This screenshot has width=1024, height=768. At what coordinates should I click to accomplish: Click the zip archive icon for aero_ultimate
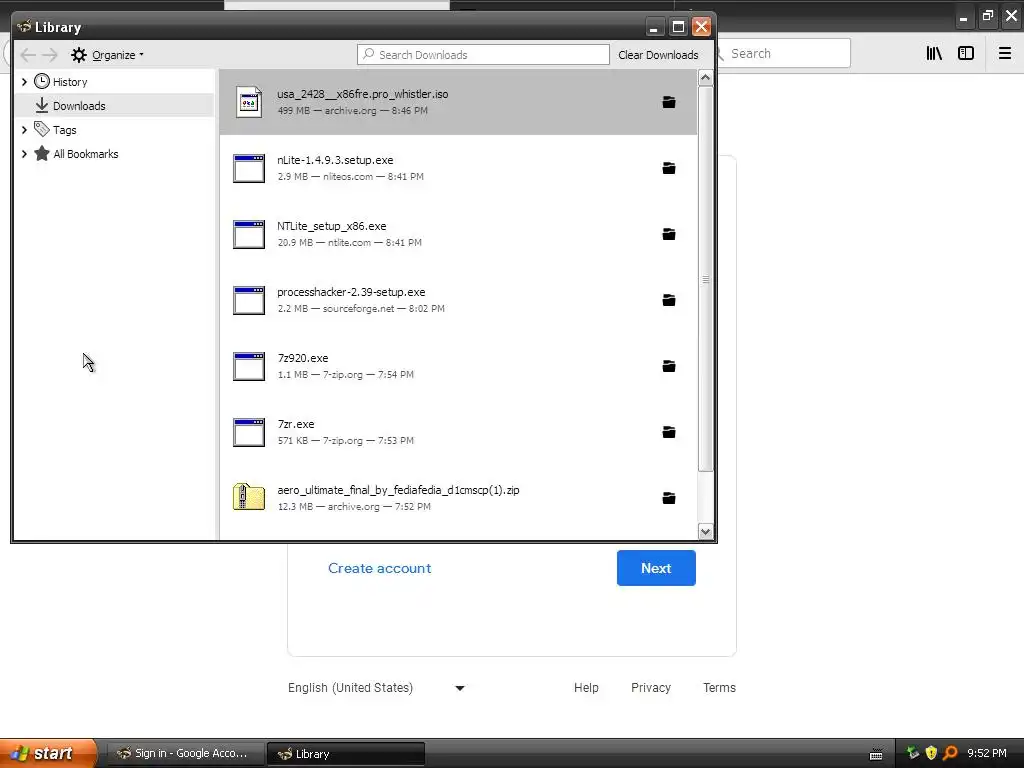coord(249,497)
